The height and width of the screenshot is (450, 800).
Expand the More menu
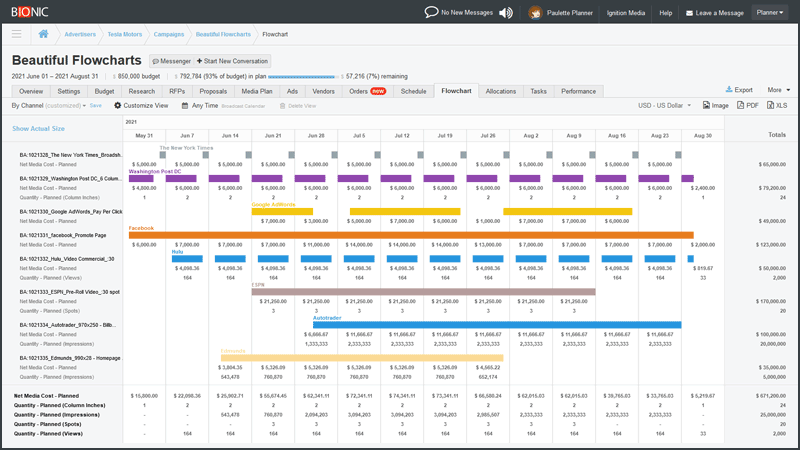tap(779, 90)
